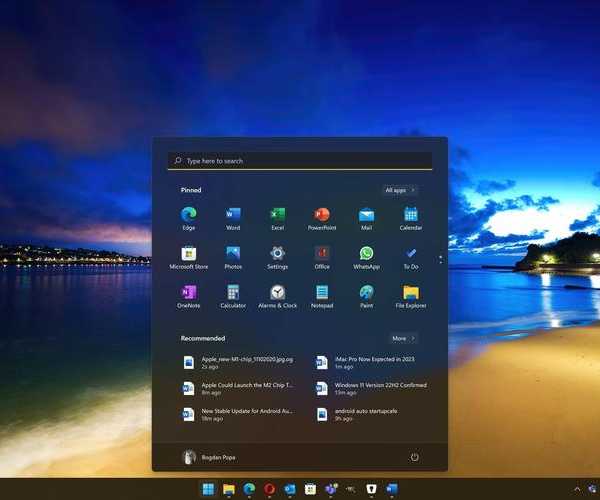The width and height of the screenshot is (600, 500).
Task: Open Outlook from the taskbar
Action: click(290, 489)
